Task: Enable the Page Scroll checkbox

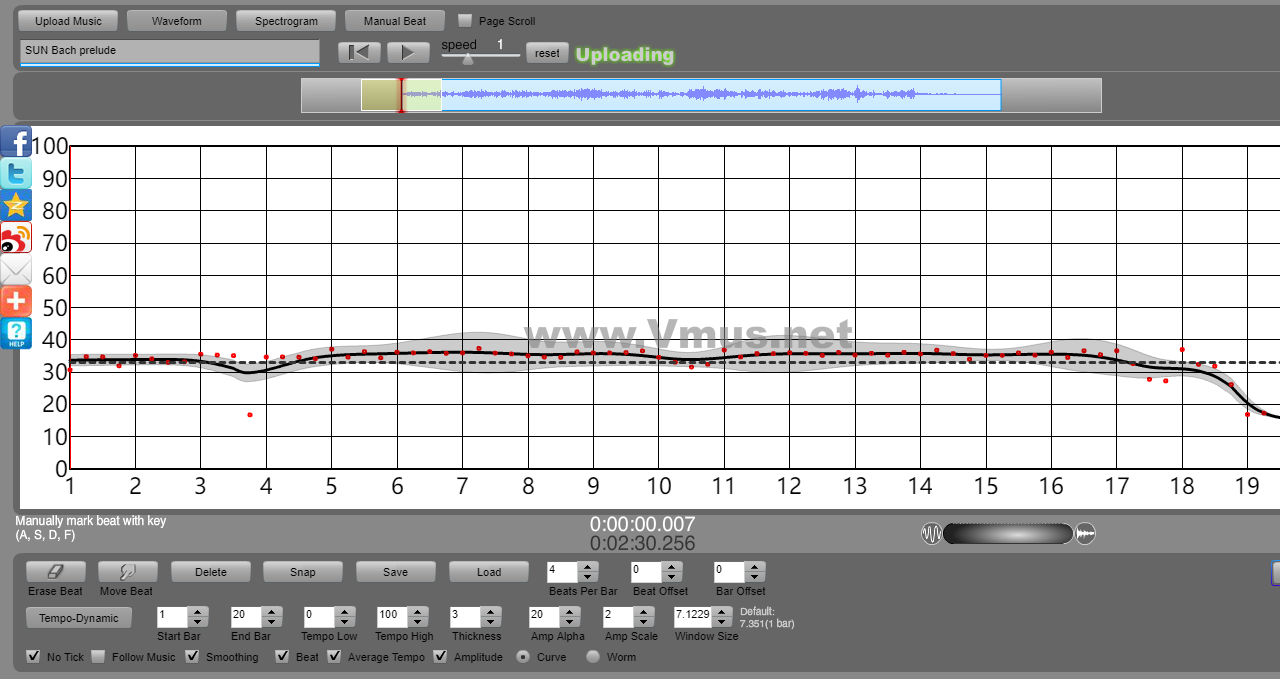Action: click(x=464, y=21)
